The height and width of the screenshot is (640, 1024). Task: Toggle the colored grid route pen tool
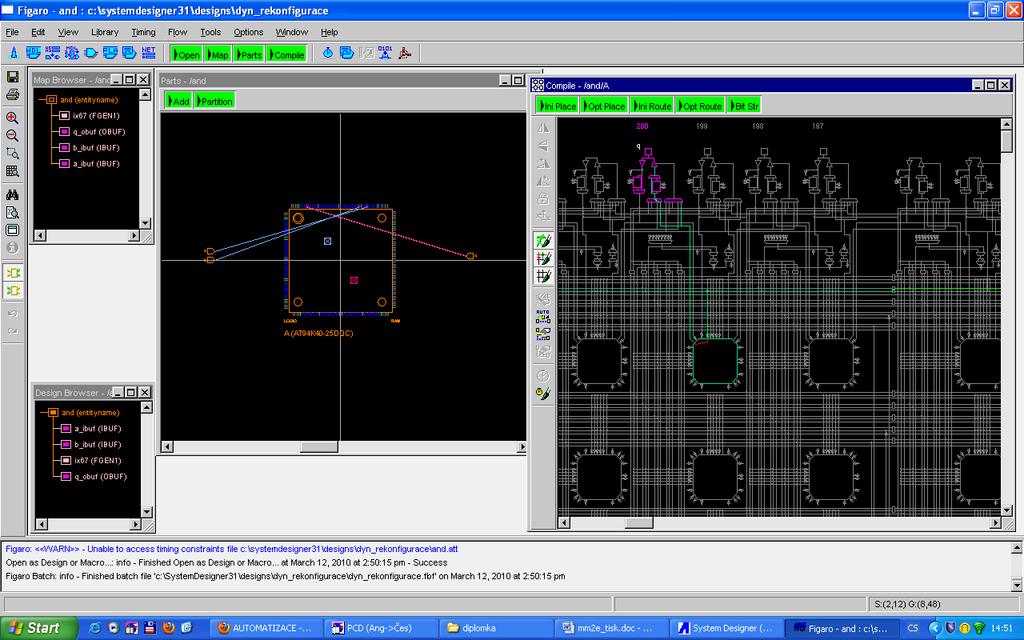tap(543, 259)
